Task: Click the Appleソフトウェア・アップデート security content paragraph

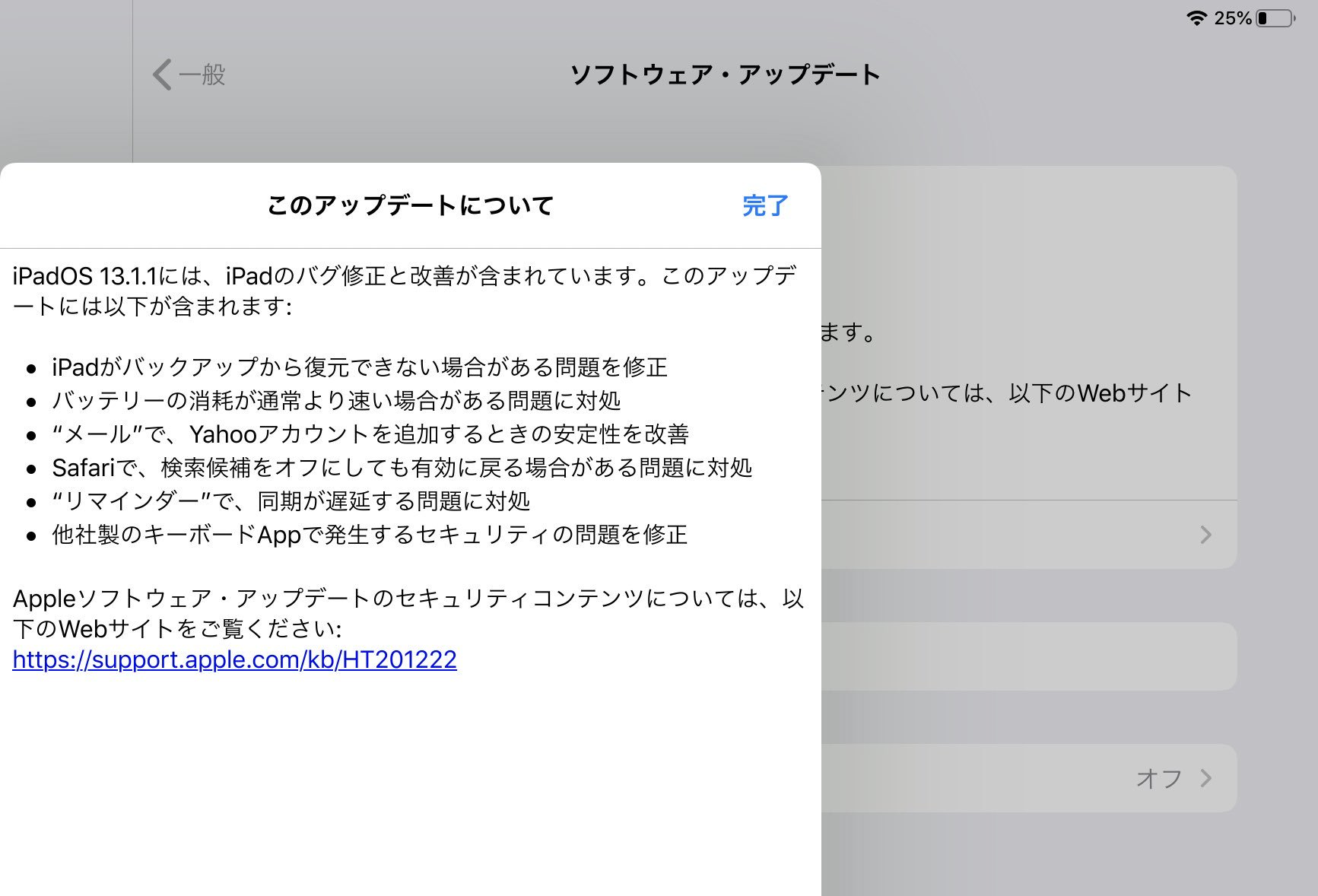Action: click(x=408, y=613)
